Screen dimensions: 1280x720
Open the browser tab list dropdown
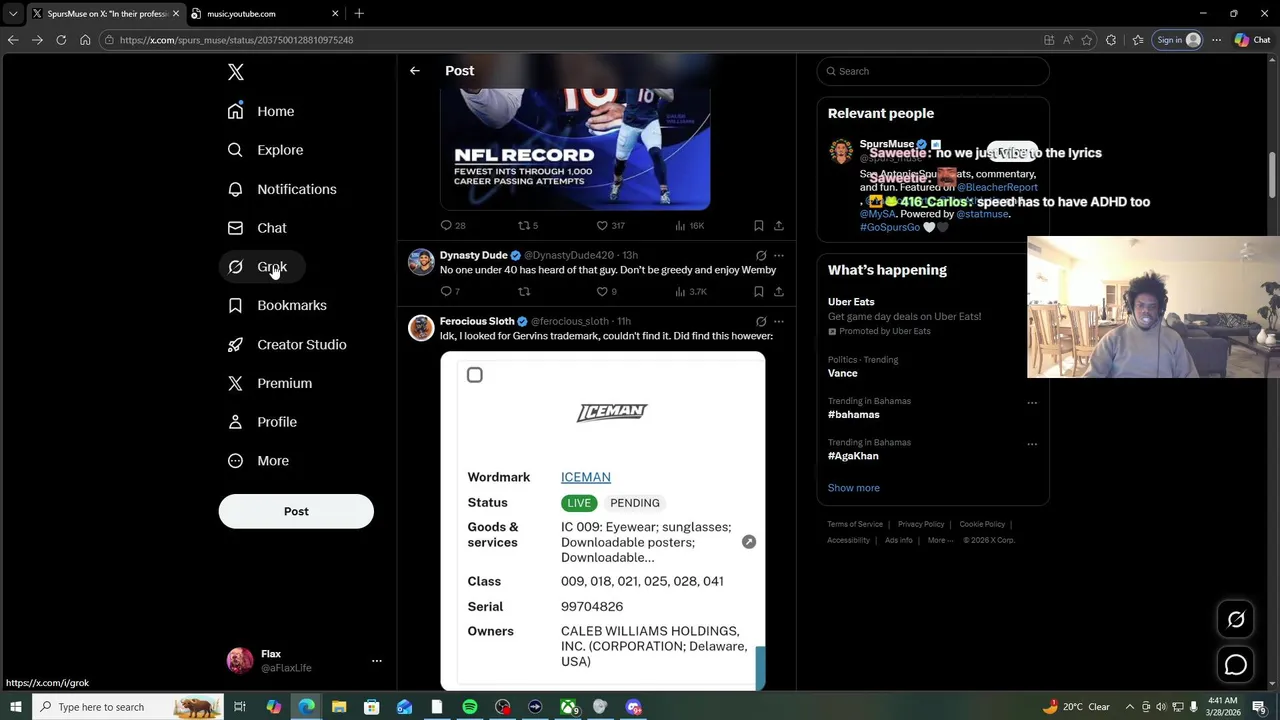click(13, 14)
